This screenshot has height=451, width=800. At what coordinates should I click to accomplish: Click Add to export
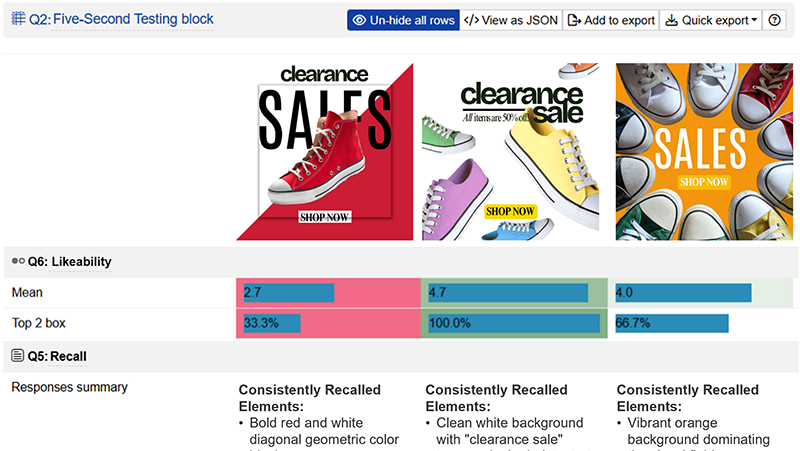click(611, 20)
